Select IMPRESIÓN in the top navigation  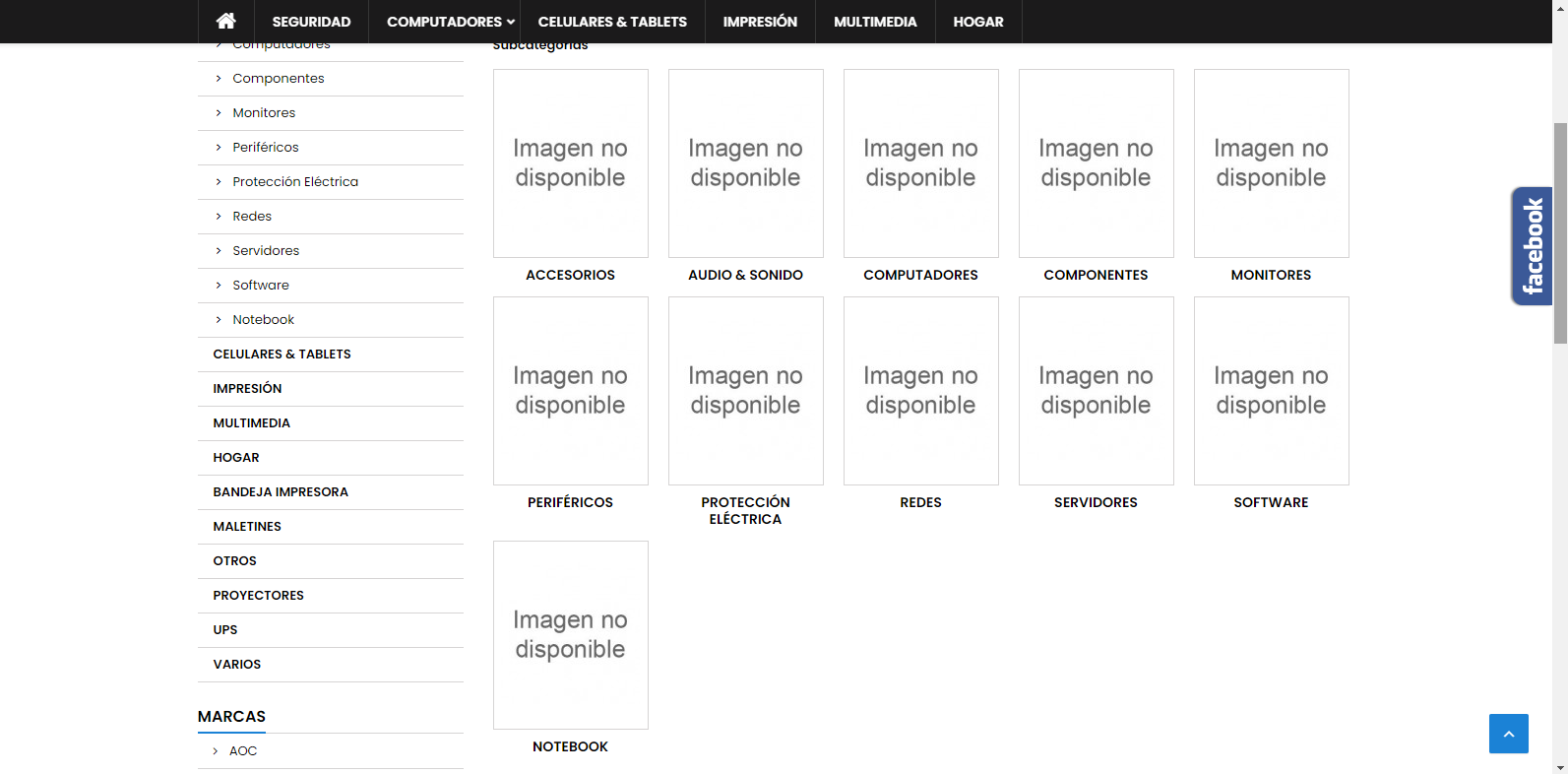(760, 22)
